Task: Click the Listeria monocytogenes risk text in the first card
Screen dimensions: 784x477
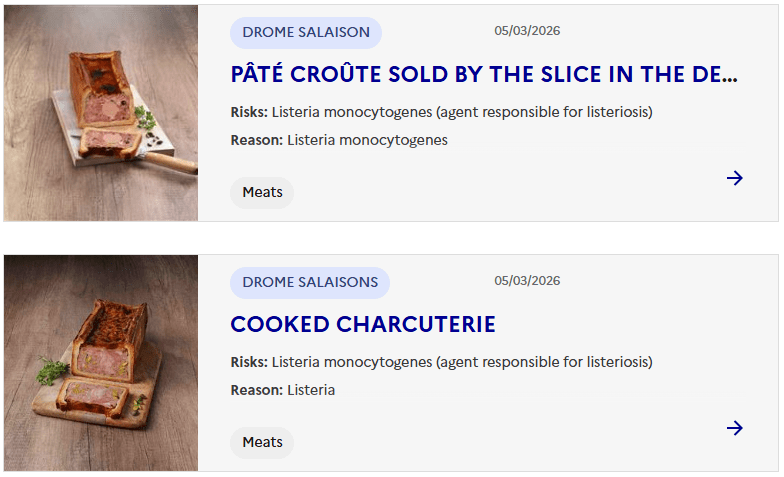Action: (x=461, y=112)
